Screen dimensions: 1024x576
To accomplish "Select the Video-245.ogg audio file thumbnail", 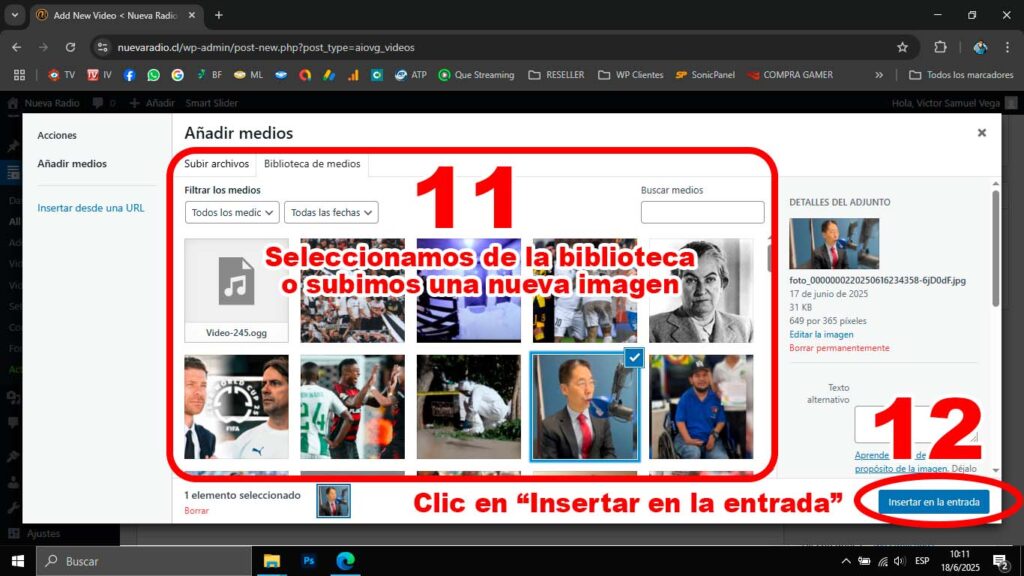I will (236, 290).
